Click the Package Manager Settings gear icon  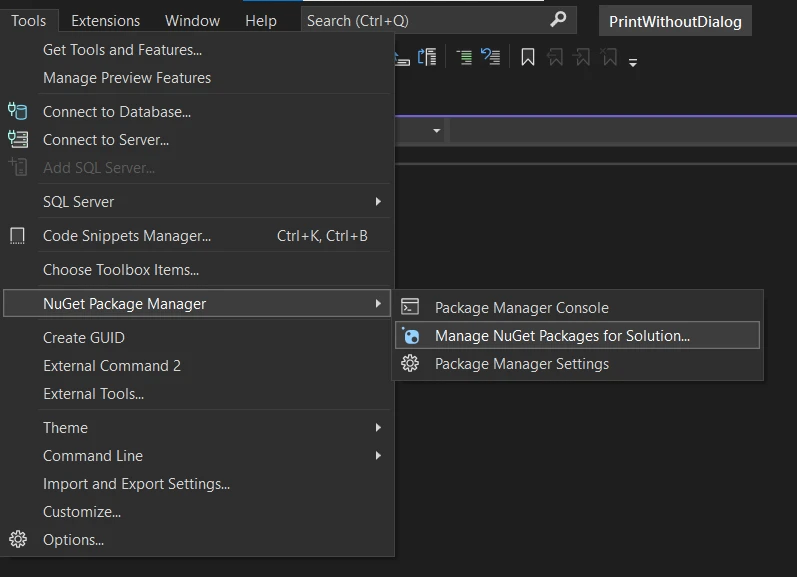tap(409, 364)
